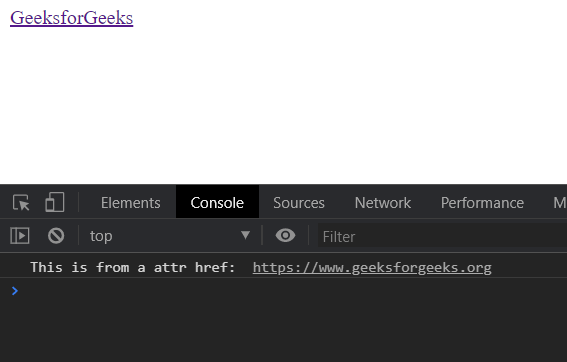Activate the inspect element picker icon
The height and width of the screenshot is (362, 567).
pos(21,203)
